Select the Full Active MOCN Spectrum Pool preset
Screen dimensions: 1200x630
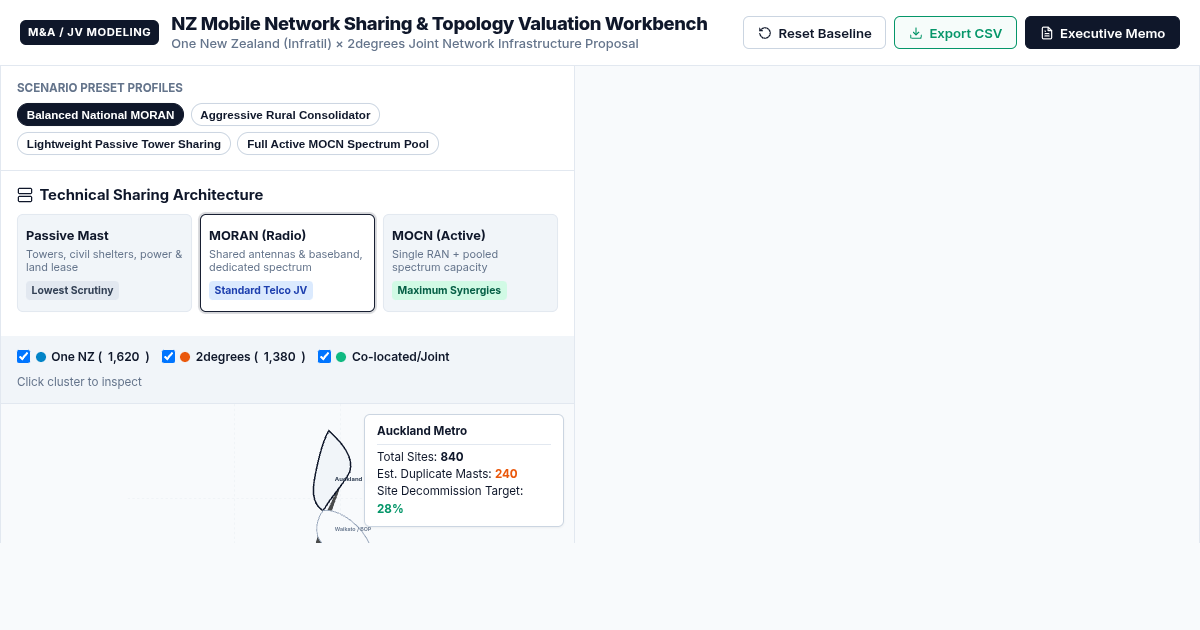338,144
